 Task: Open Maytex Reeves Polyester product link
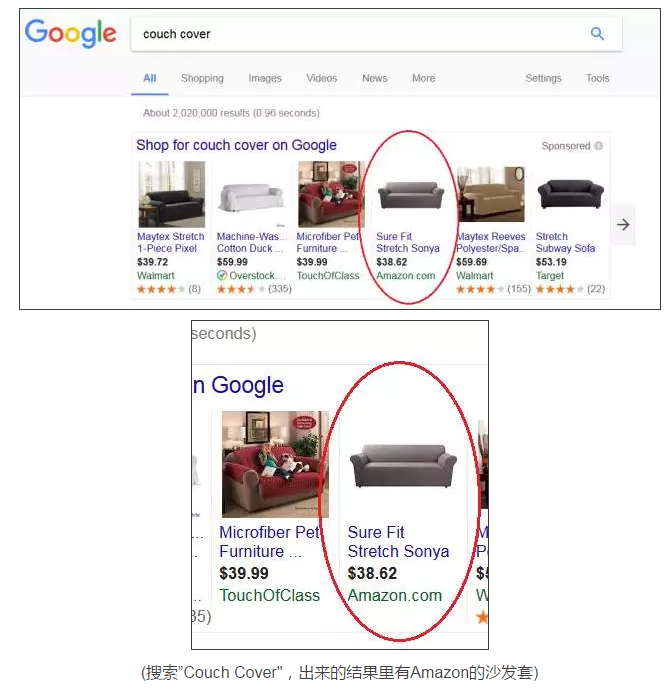(x=491, y=242)
